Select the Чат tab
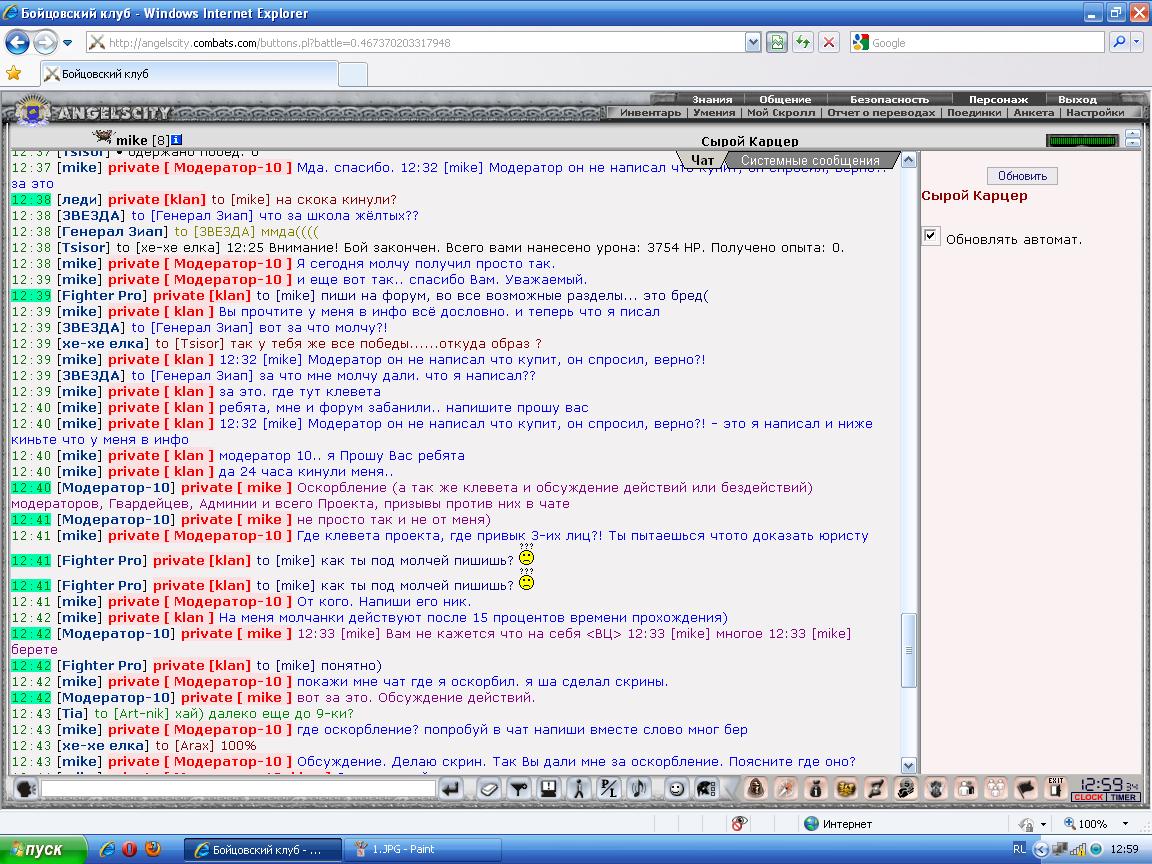The image size is (1152, 864). [702, 160]
